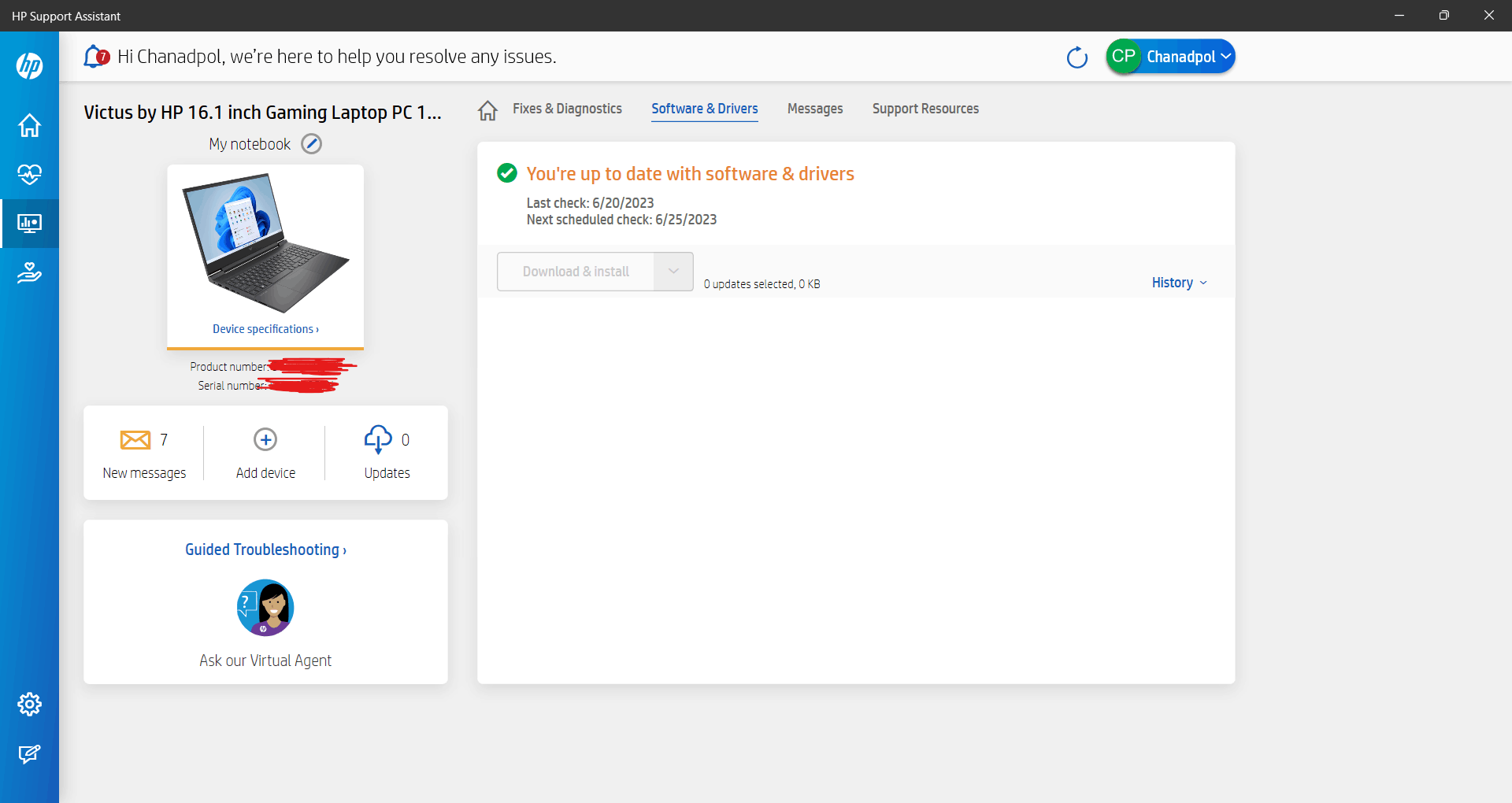
Task: Click the Next scheduled check: 6/25/2023 text
Action: (621, 220)
